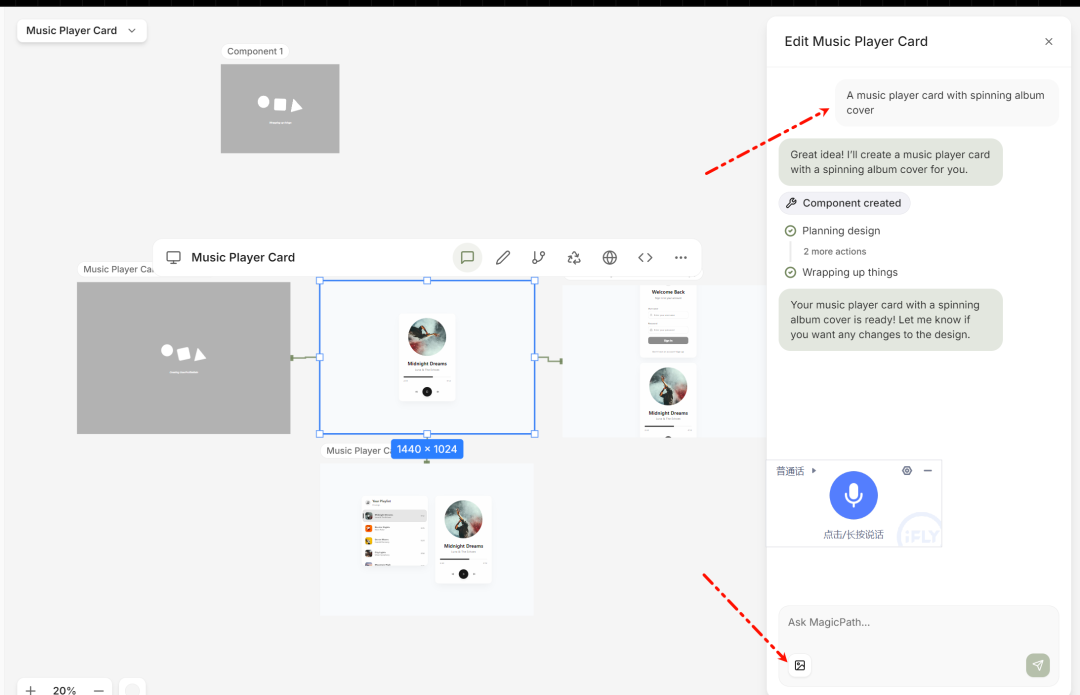Click the play button in selected music card
Viewport: 1080px width, 695px height.
(427, 391)
